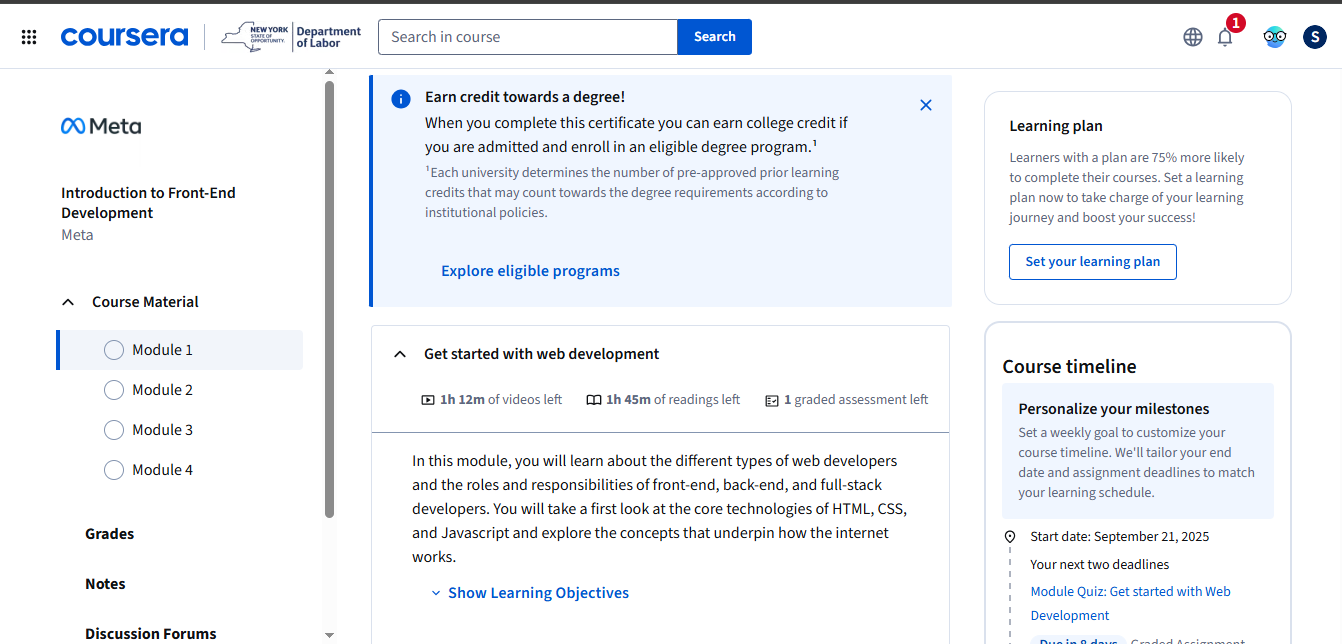This screenshot has height=644, width=1342.
Task: Open the user profile avatar 'S'
Action: pyautogui.click(x=1314, y=37)
